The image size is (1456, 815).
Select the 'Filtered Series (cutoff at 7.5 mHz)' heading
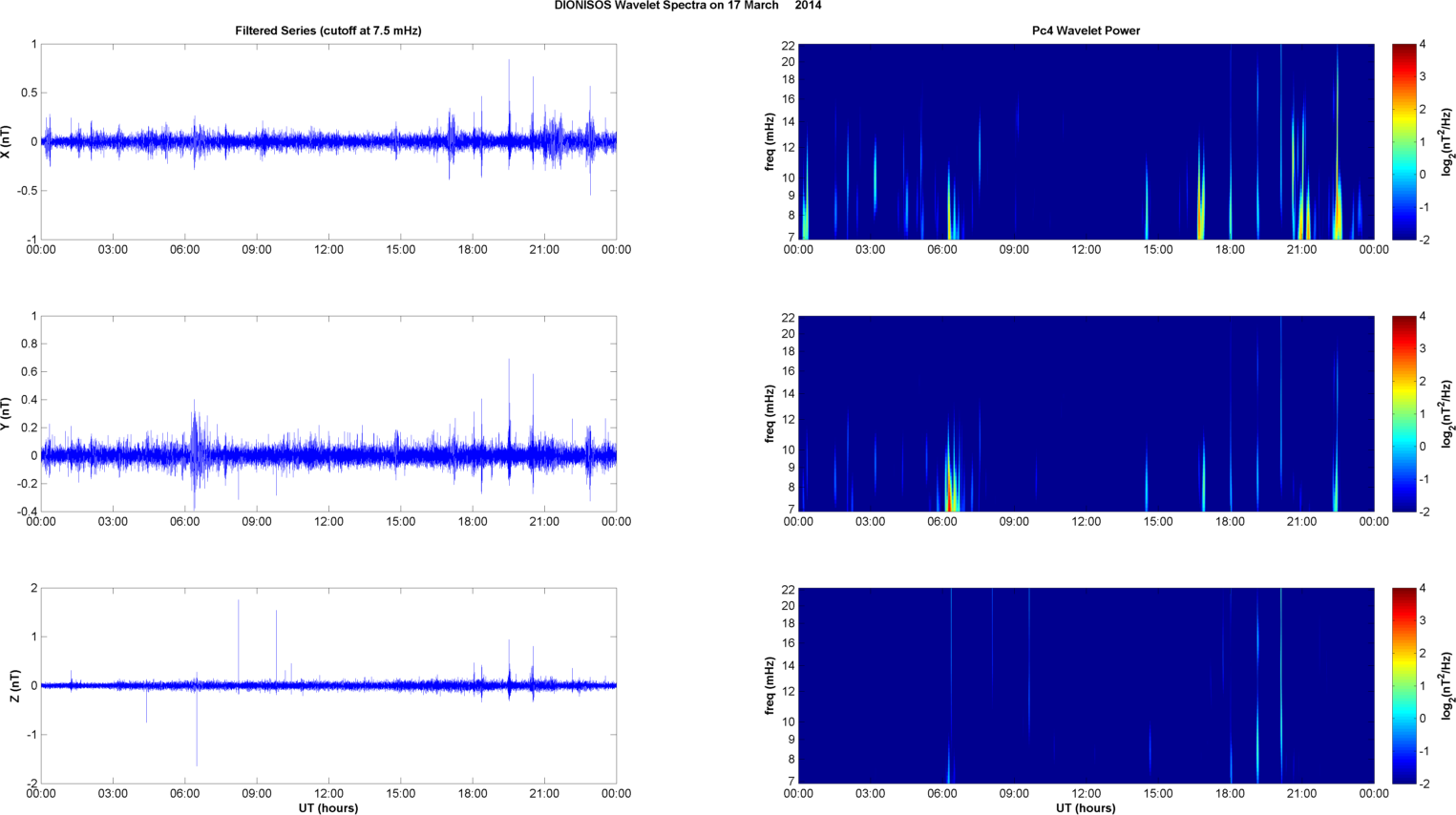point(327,31)
